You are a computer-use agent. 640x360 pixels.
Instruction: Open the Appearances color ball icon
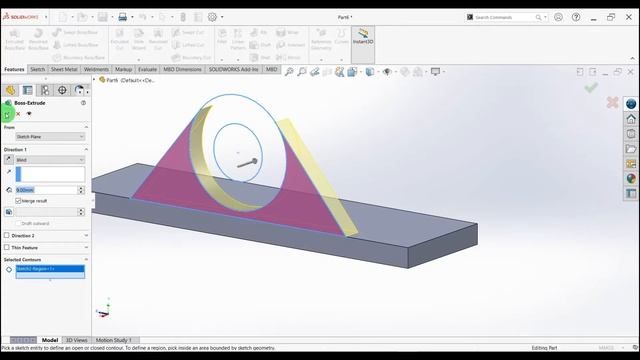click(x=631, y=178)
